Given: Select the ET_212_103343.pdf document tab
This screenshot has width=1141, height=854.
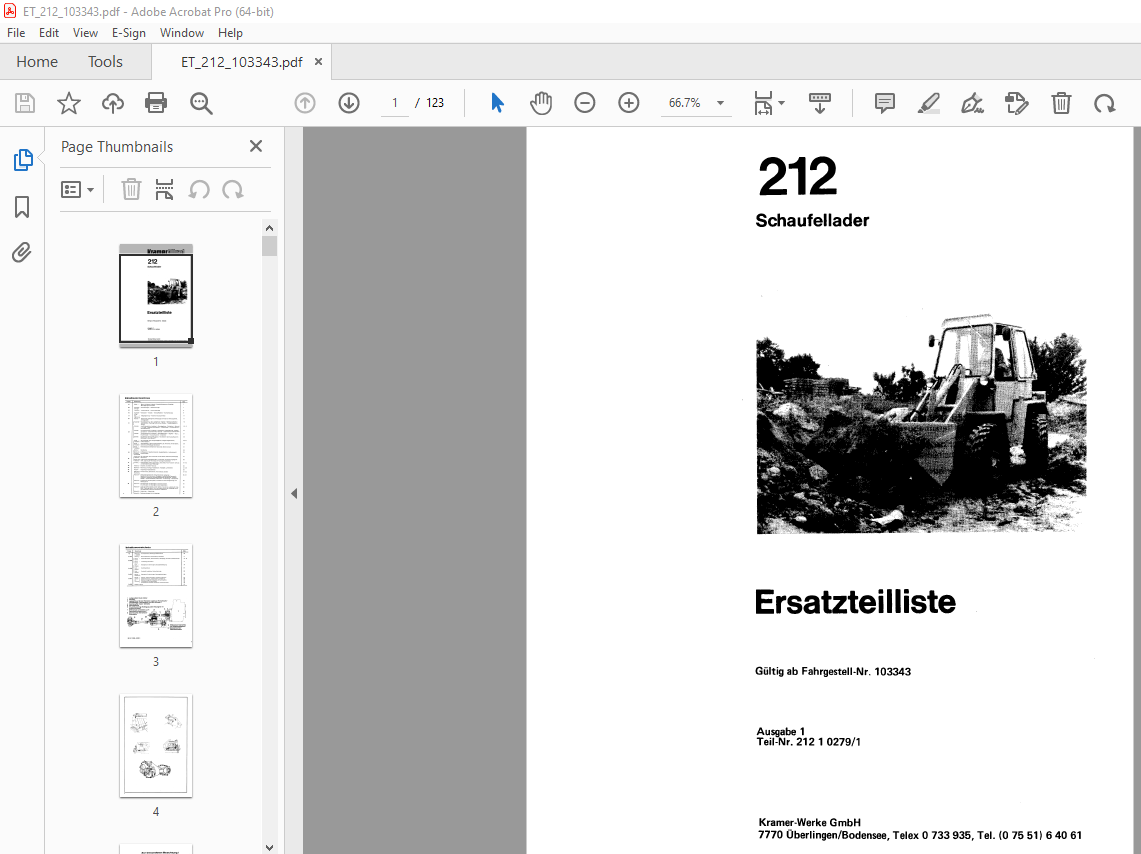Looking at the screenshot, I should click(242, 63).
